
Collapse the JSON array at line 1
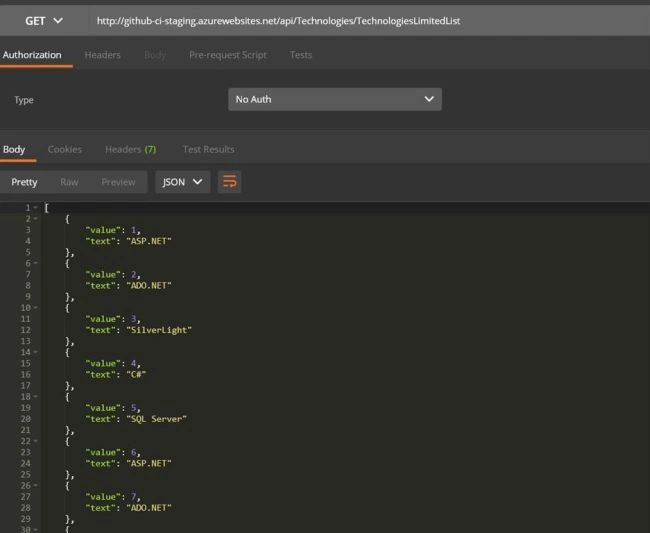(x=36, y=207)
